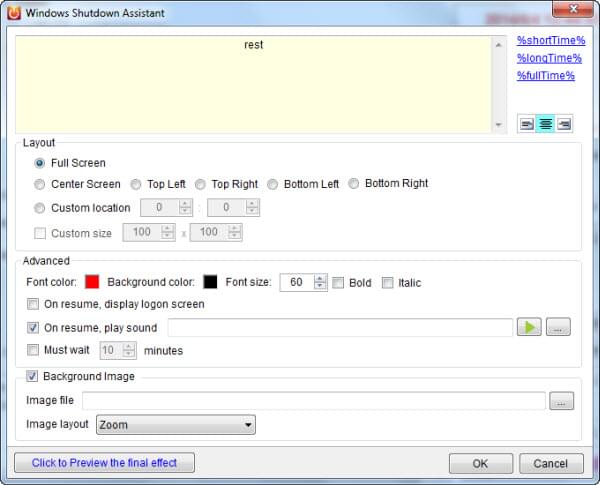This screenshot has width=600, height=485.
Task: Click the align left icon
Action: point(527,124)
